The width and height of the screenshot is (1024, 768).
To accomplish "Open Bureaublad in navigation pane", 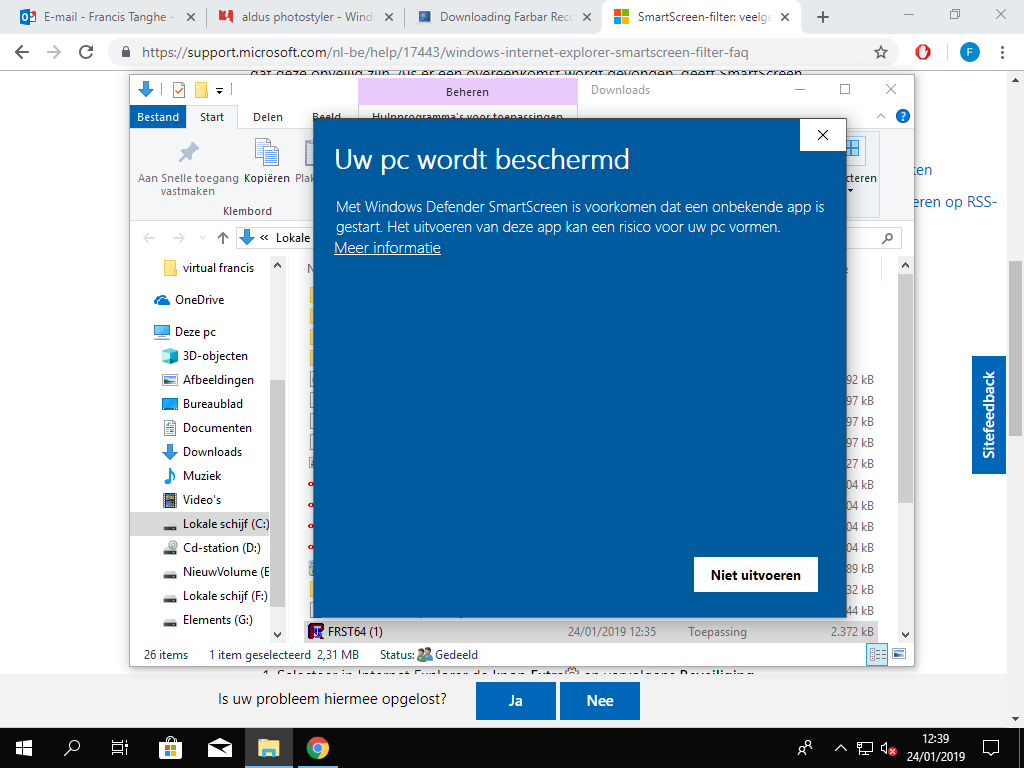I will coord(202,404).
